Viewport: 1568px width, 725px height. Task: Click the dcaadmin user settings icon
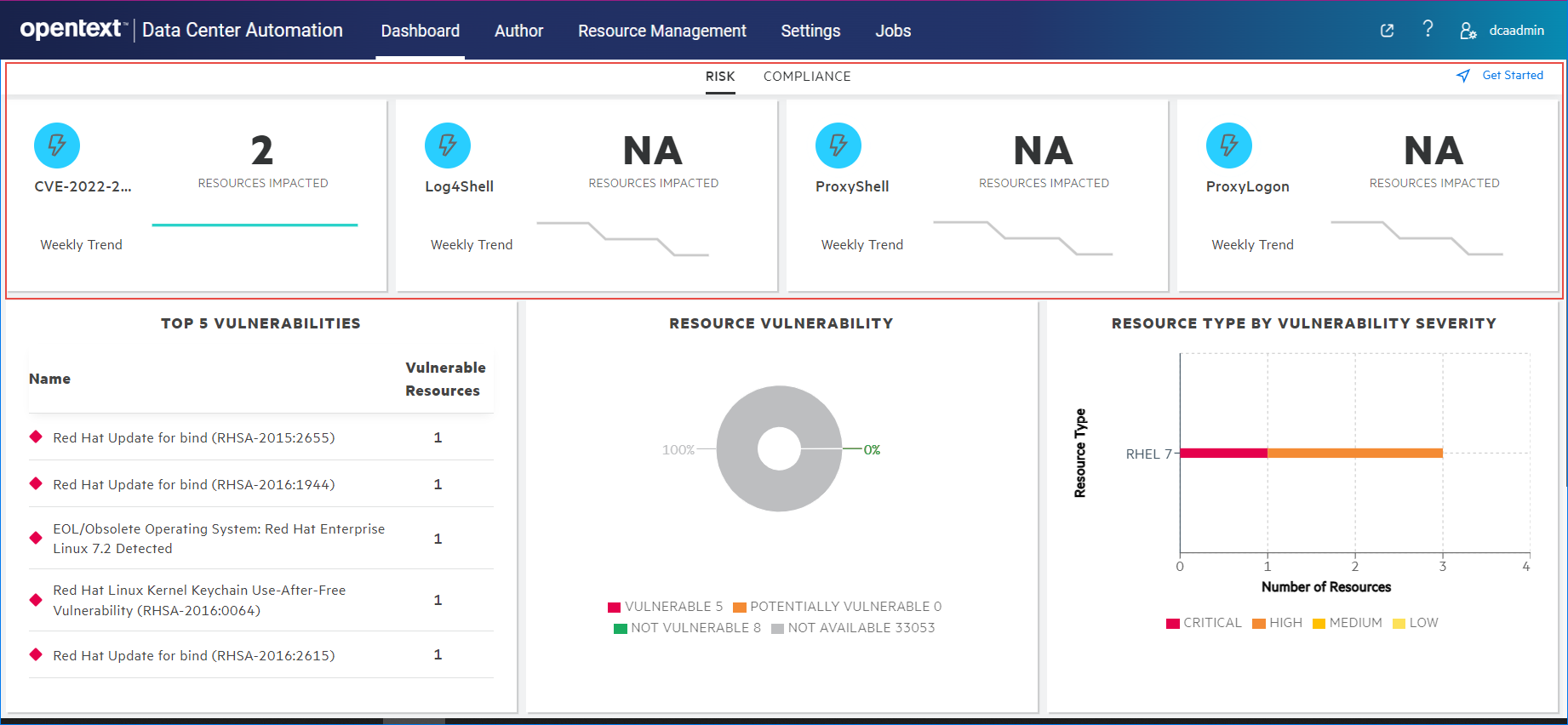coord(1468,31)
